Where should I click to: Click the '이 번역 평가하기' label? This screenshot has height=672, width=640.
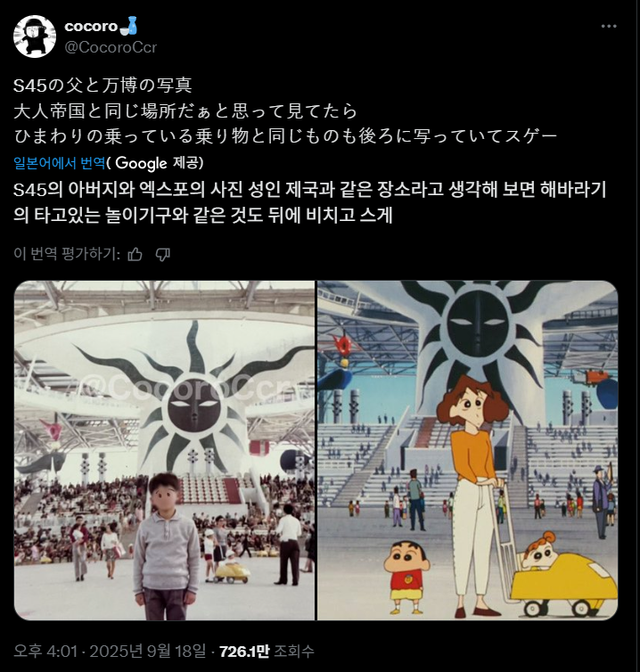pos(66,254)
